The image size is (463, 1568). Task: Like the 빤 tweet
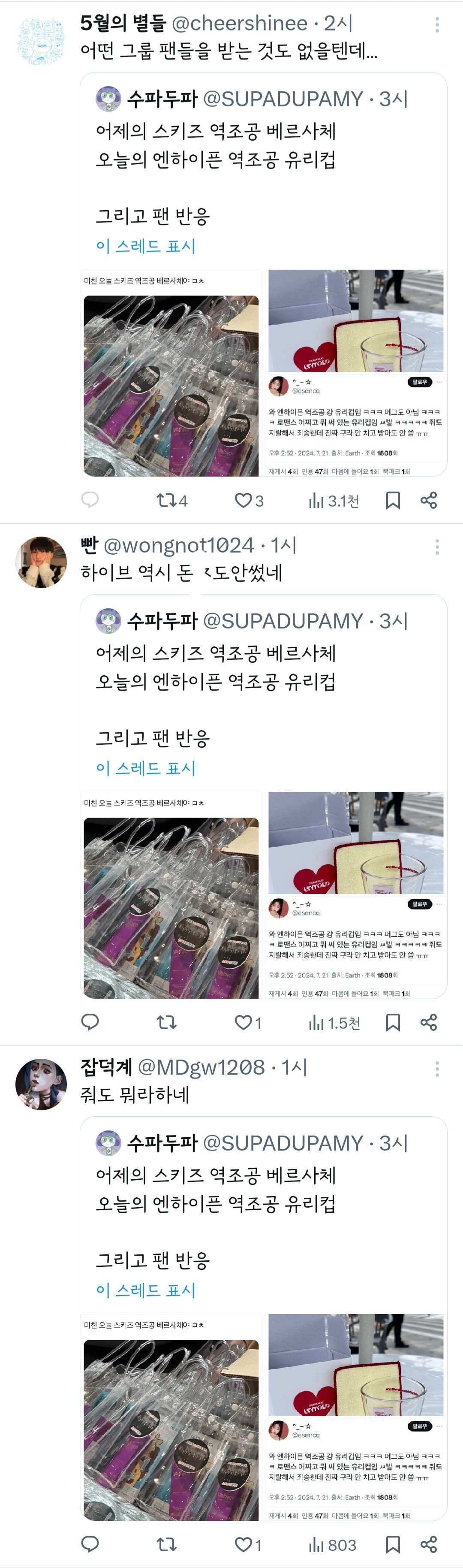[248, 1022]
